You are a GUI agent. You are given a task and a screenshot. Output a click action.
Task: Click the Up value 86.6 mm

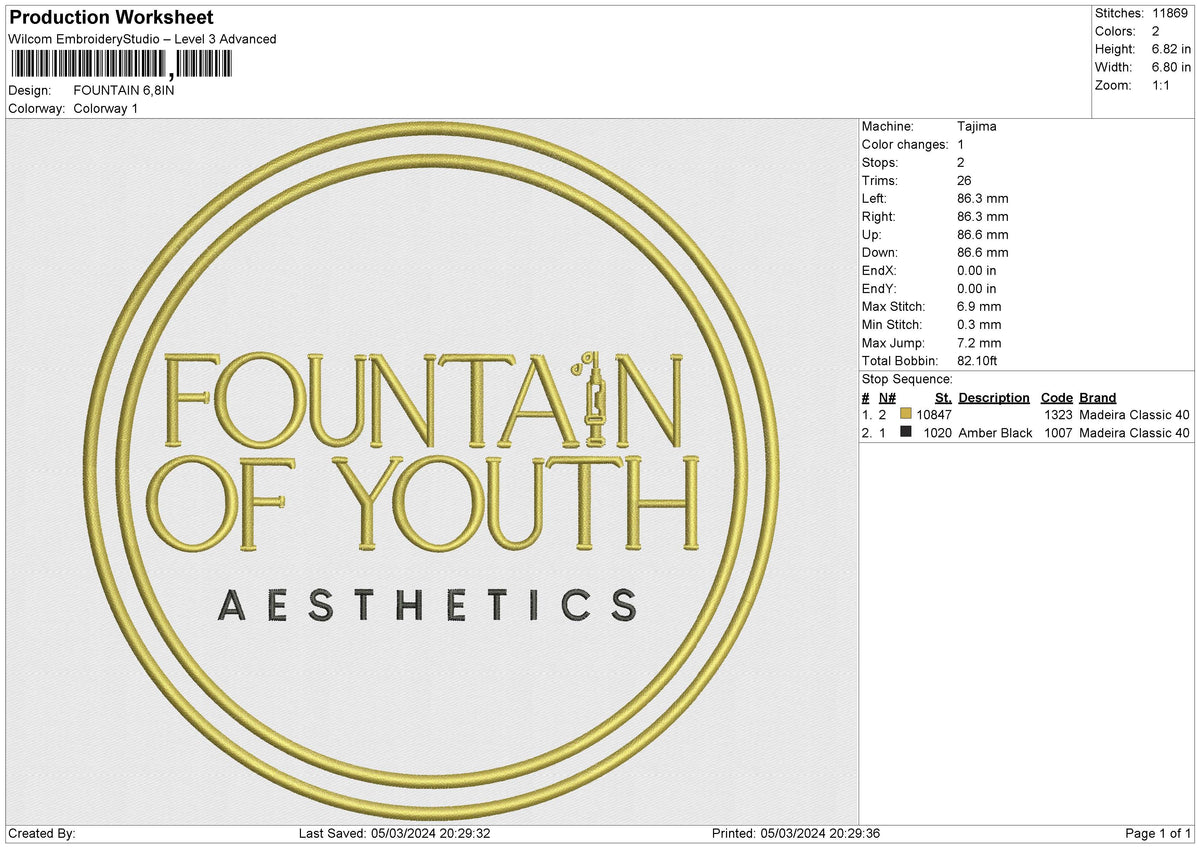pos(983,234)
